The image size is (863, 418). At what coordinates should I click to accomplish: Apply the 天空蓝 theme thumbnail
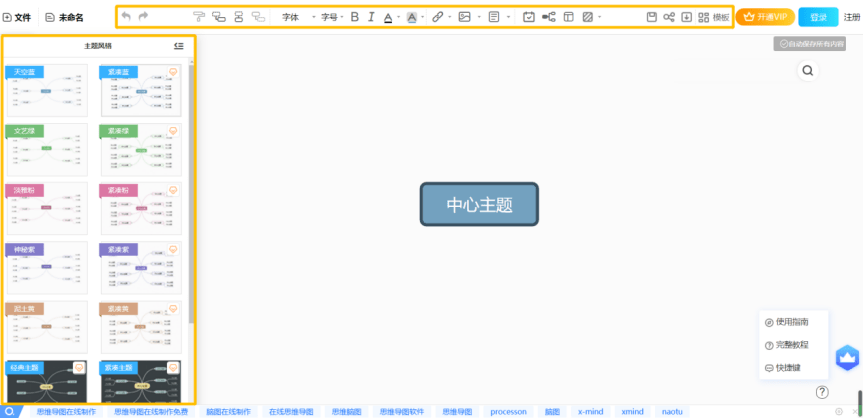click(47, 90)
